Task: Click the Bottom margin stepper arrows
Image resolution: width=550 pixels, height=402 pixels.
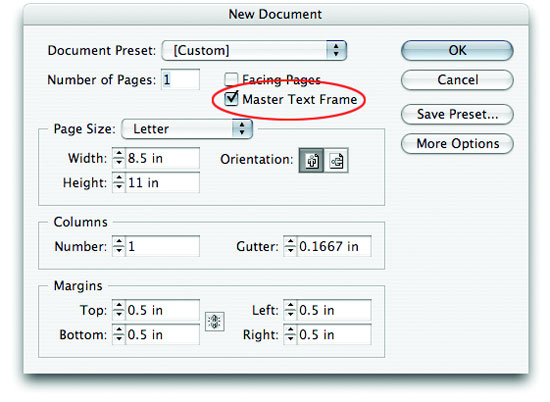Action: pos(119,334)
